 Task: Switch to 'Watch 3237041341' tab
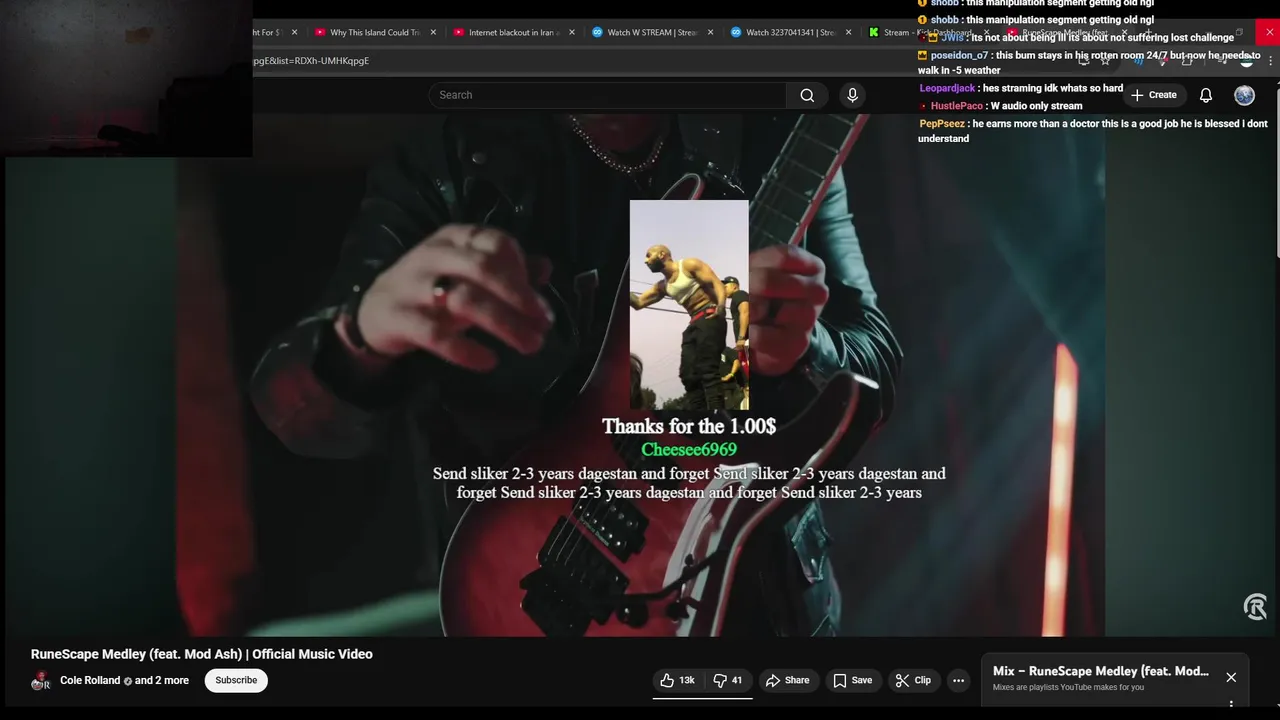(x=790, y=32)
